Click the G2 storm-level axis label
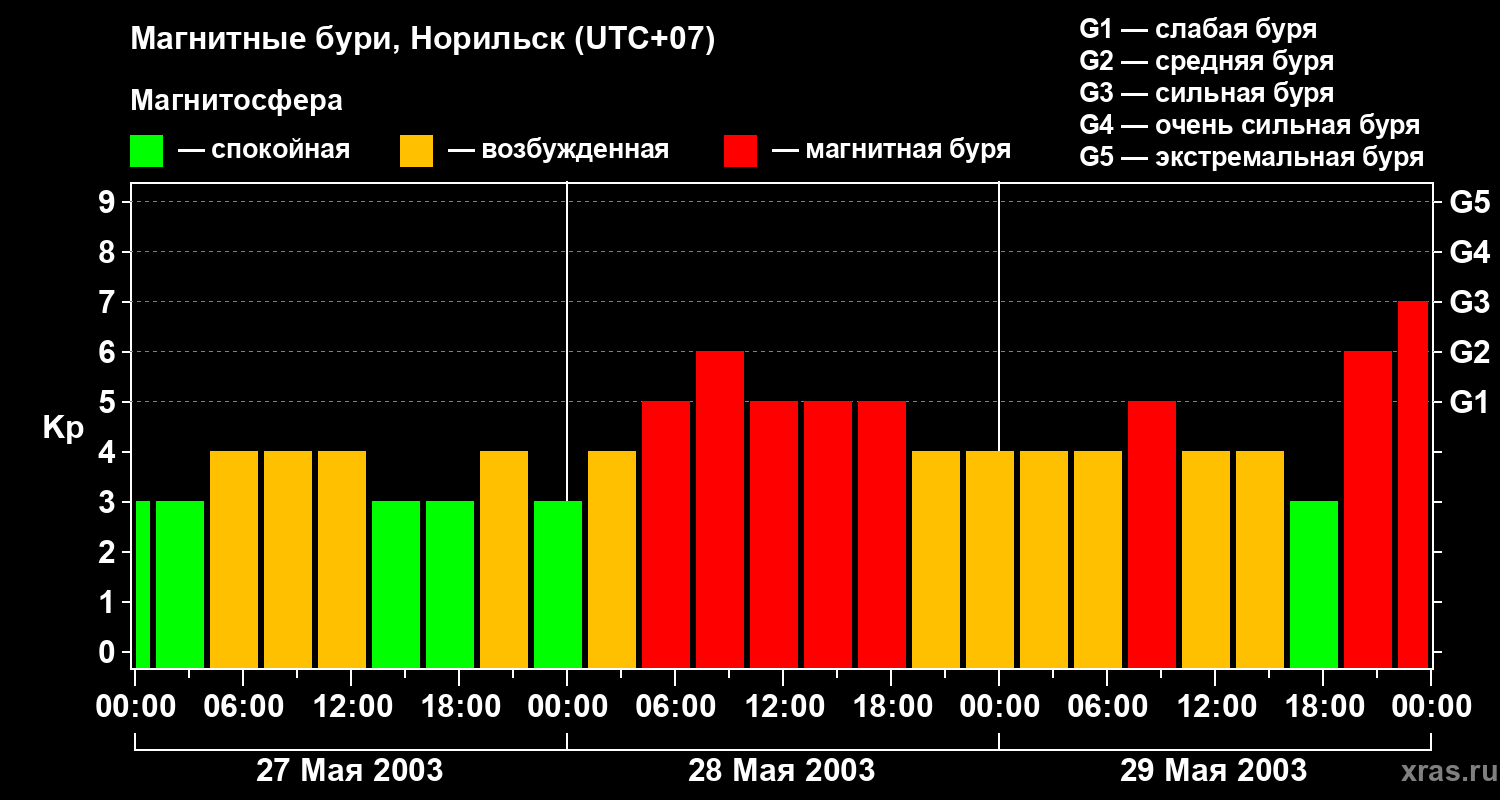This screenshot has width=1500, height=800. (1469, 352)
